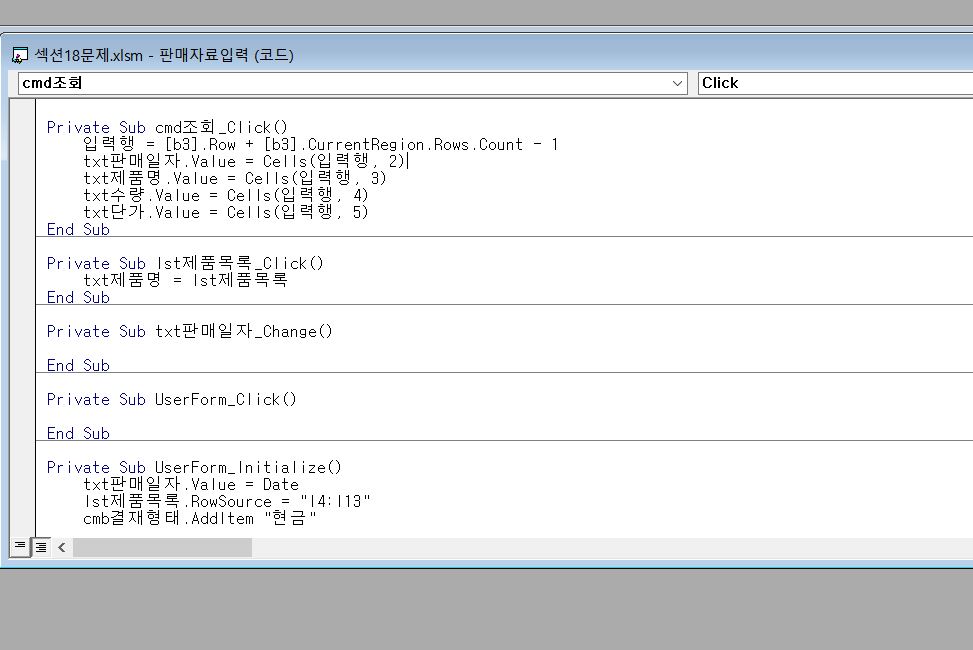Enable Full Module View
973x650 pixels.
[41, 547]
